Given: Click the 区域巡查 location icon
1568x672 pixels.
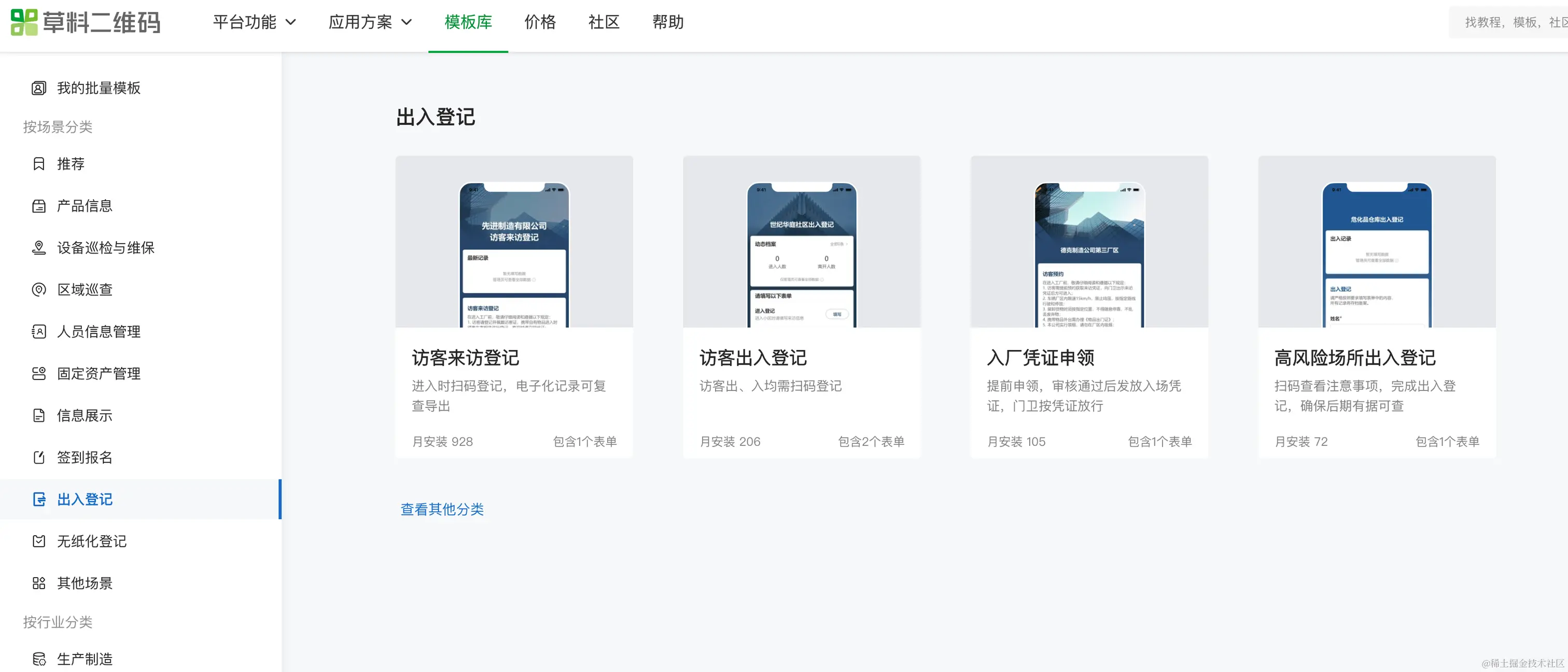Looking at the screenshot, I should tap(38, 290).
